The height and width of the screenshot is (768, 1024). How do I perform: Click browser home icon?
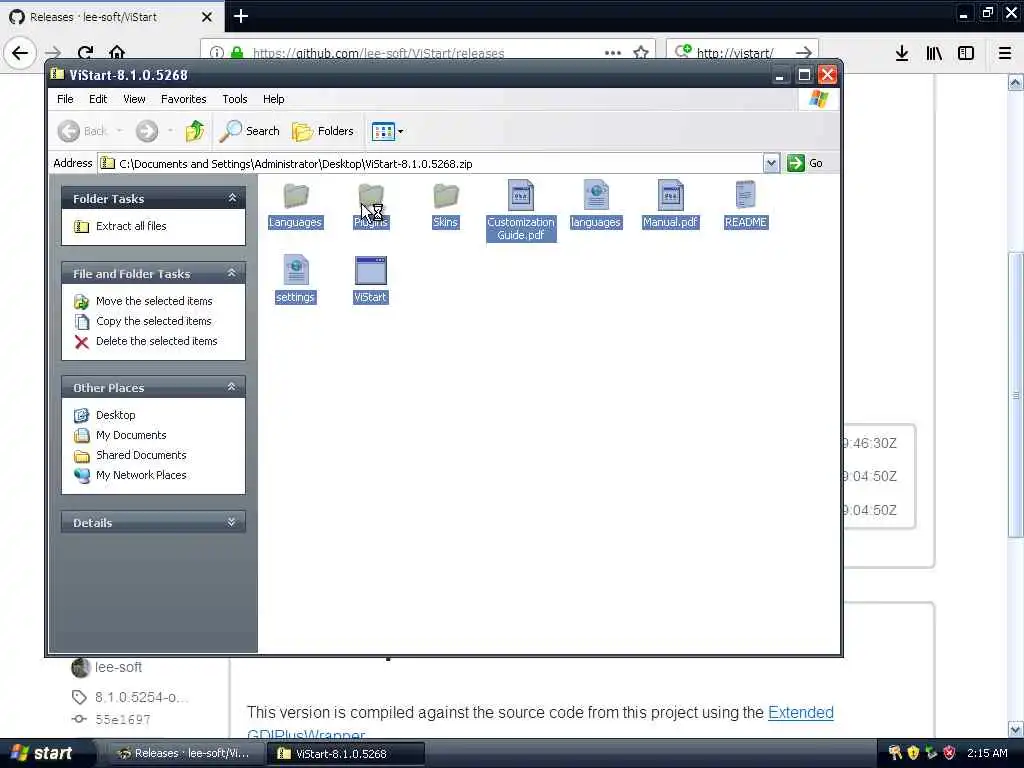117,53
